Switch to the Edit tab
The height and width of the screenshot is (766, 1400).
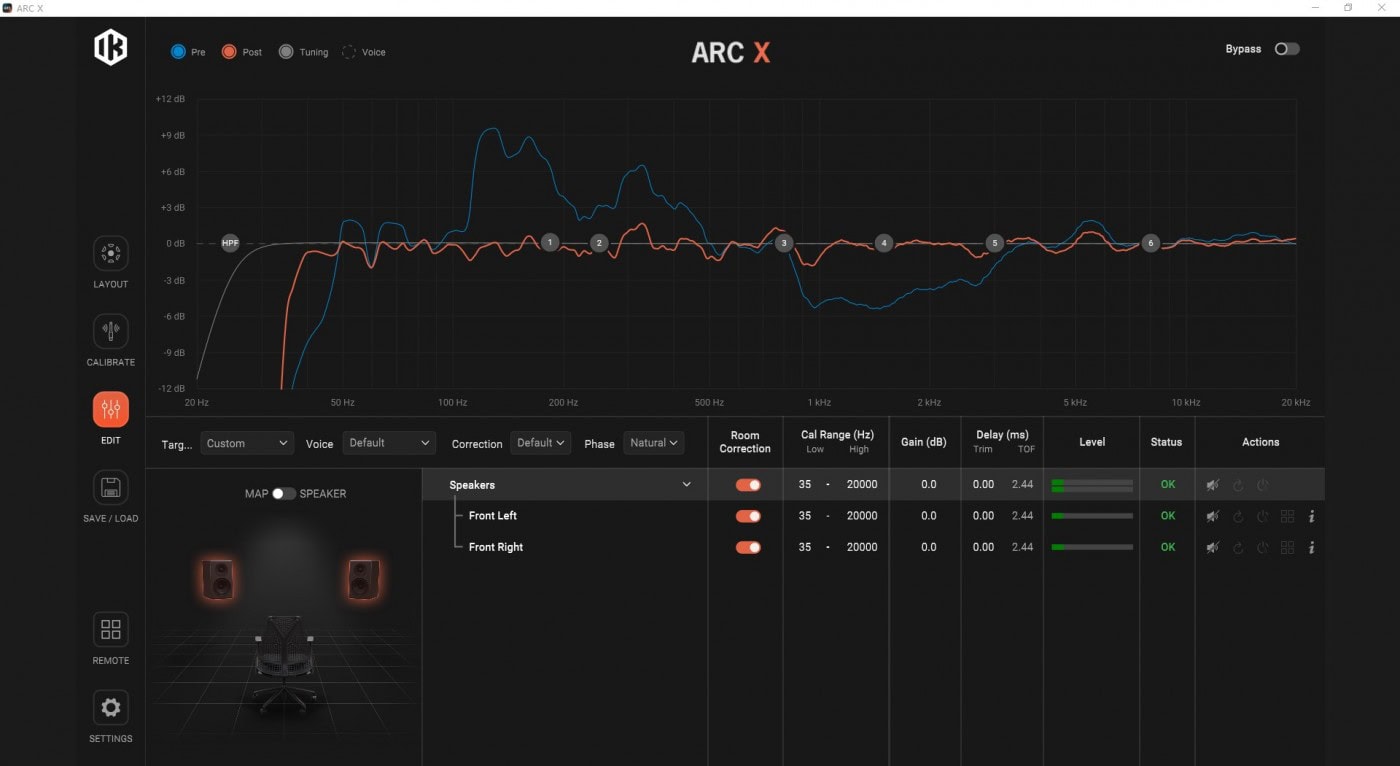(110, 410)
